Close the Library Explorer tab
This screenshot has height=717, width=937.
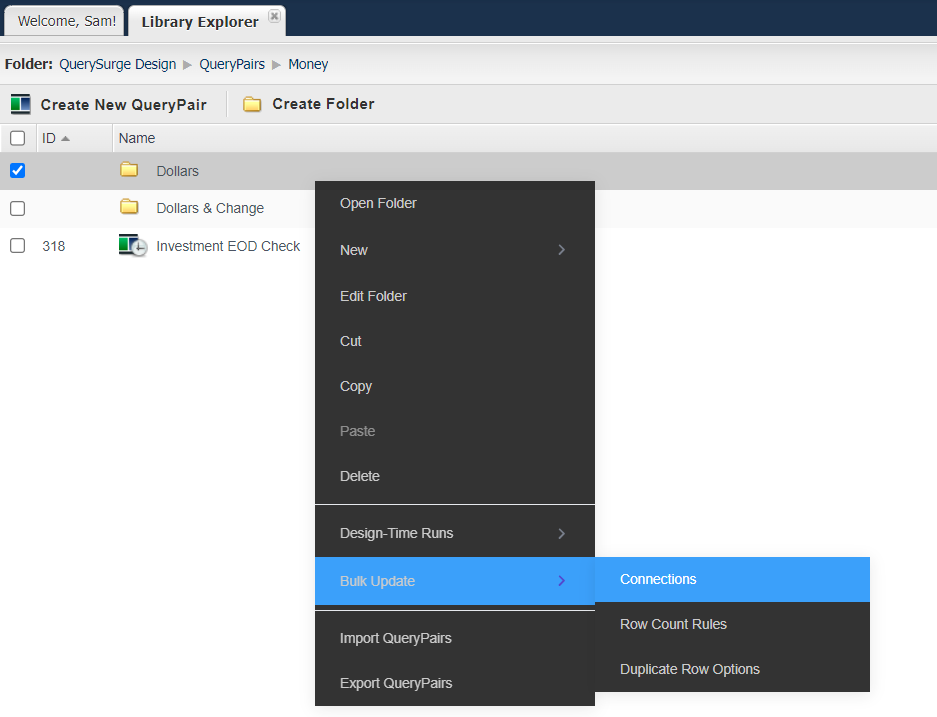tap(274, 16)
